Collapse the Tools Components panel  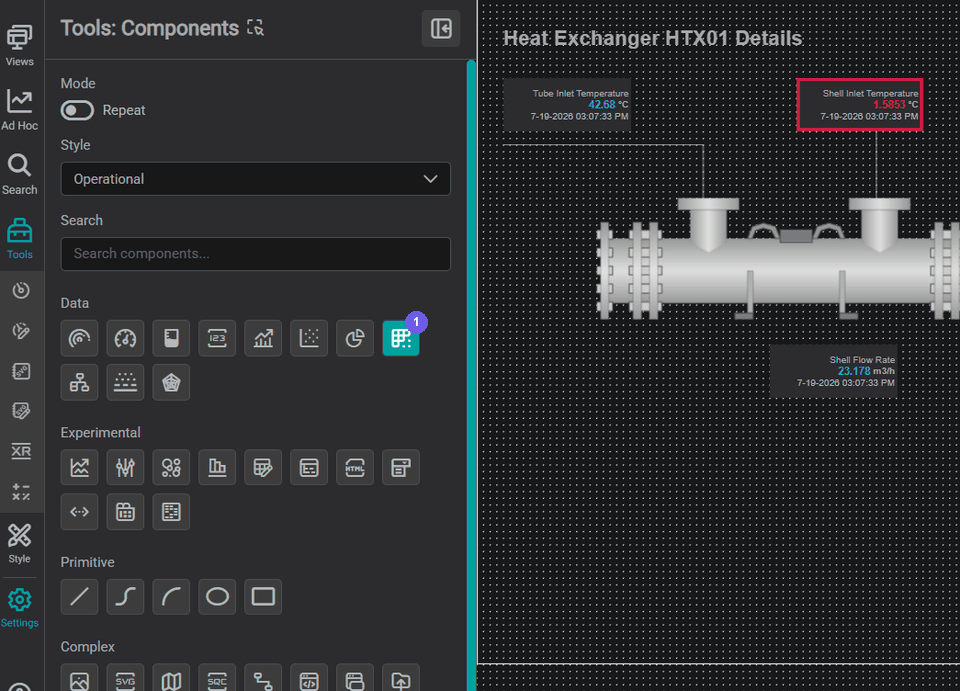(441, 28)
